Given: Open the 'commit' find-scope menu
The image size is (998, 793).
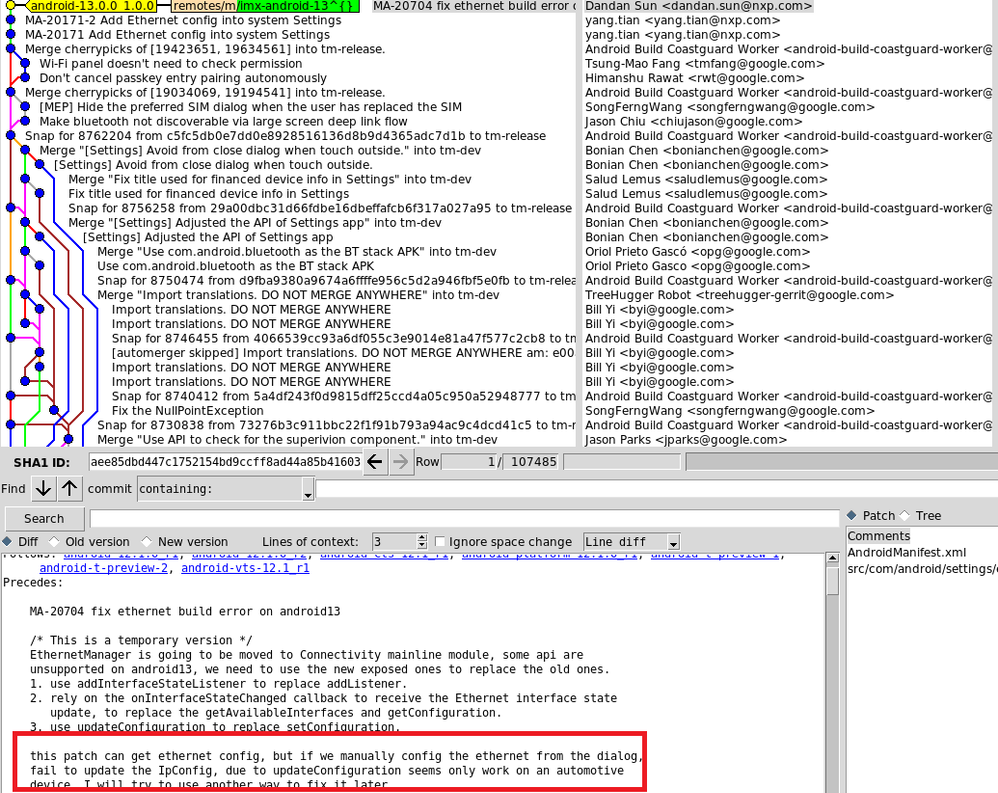Looking at the screenshot, I should click(109, 489).
